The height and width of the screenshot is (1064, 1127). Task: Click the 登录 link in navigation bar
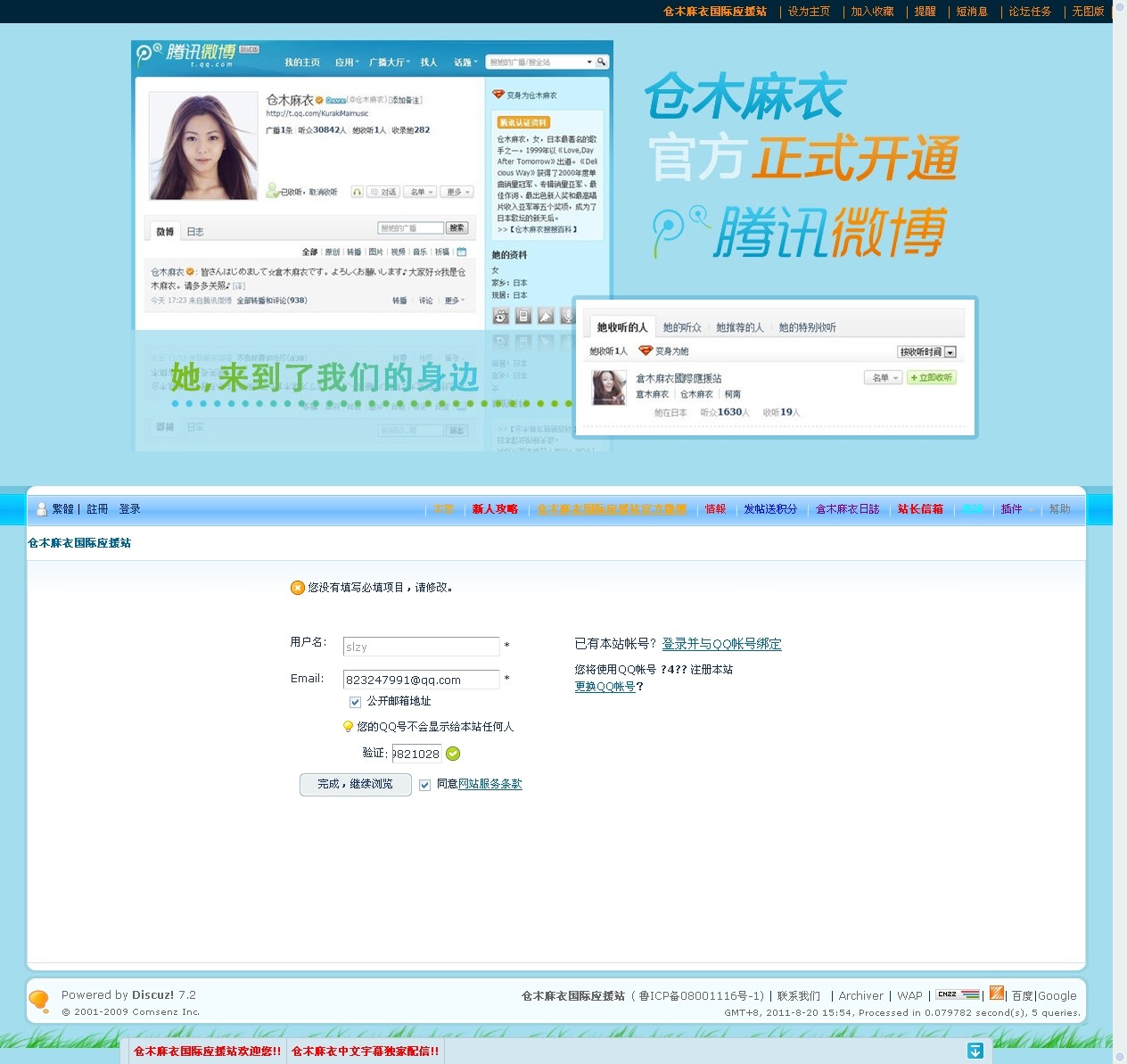(x=129, y=509)
